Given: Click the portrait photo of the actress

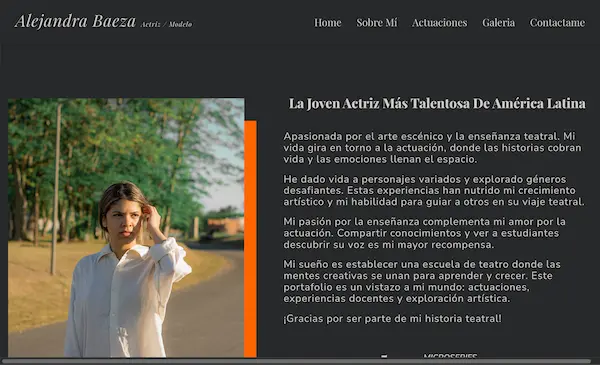Looking at the screenshot, I should (x=126, y=228).
